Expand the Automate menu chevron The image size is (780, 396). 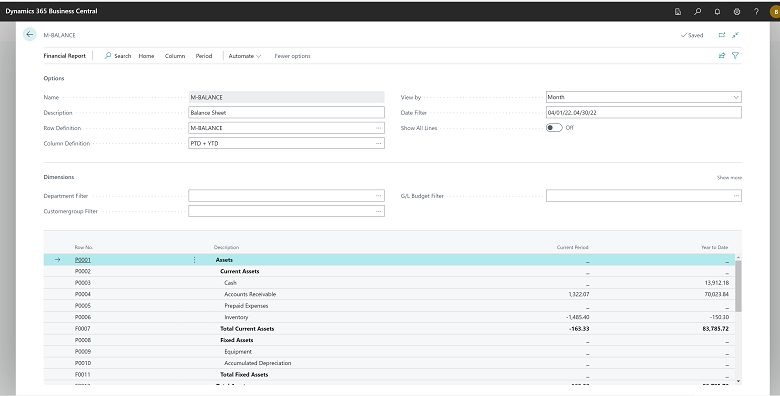(258, 56)
